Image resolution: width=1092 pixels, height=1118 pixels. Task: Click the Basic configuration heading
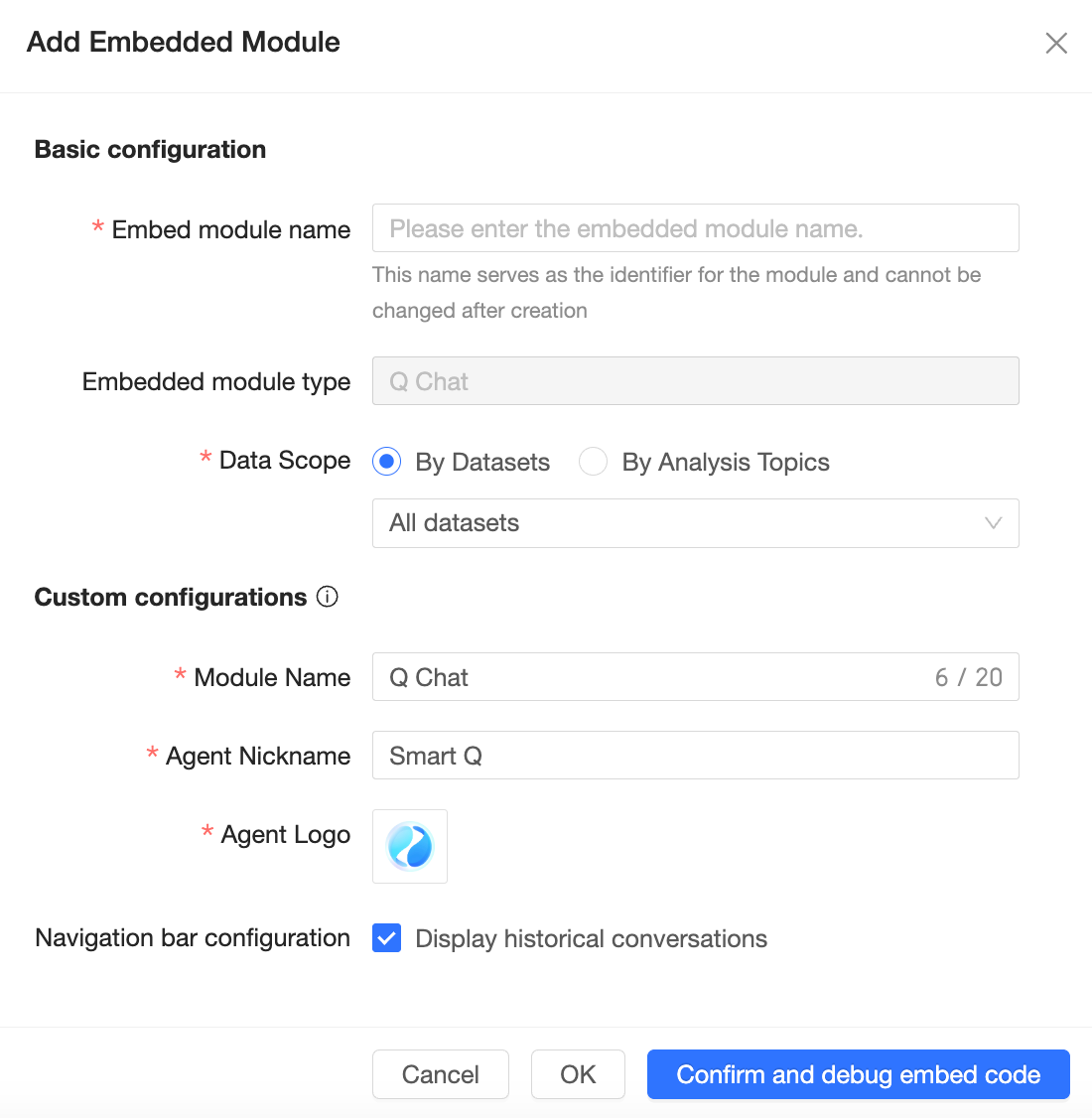pyautogui.click(x=150, y=149)
